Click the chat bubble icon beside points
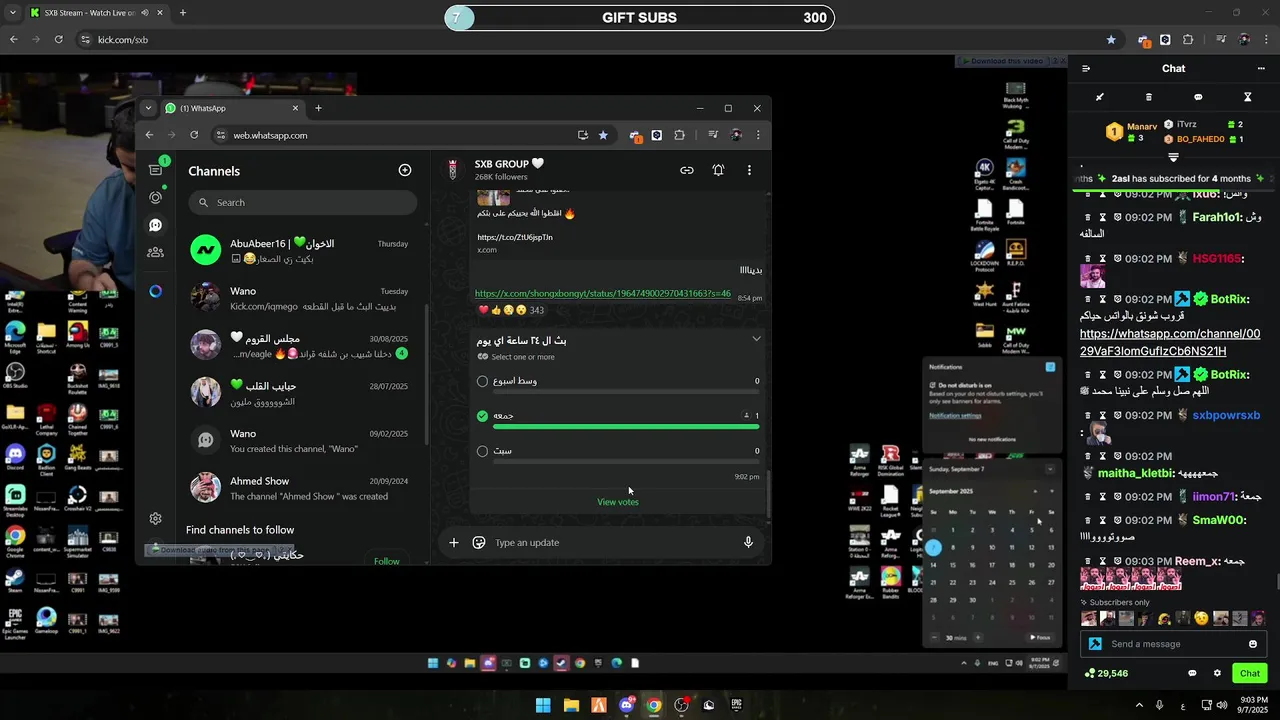The width and height of the screenshot is (1280, 720). [x=1192, y=673]
